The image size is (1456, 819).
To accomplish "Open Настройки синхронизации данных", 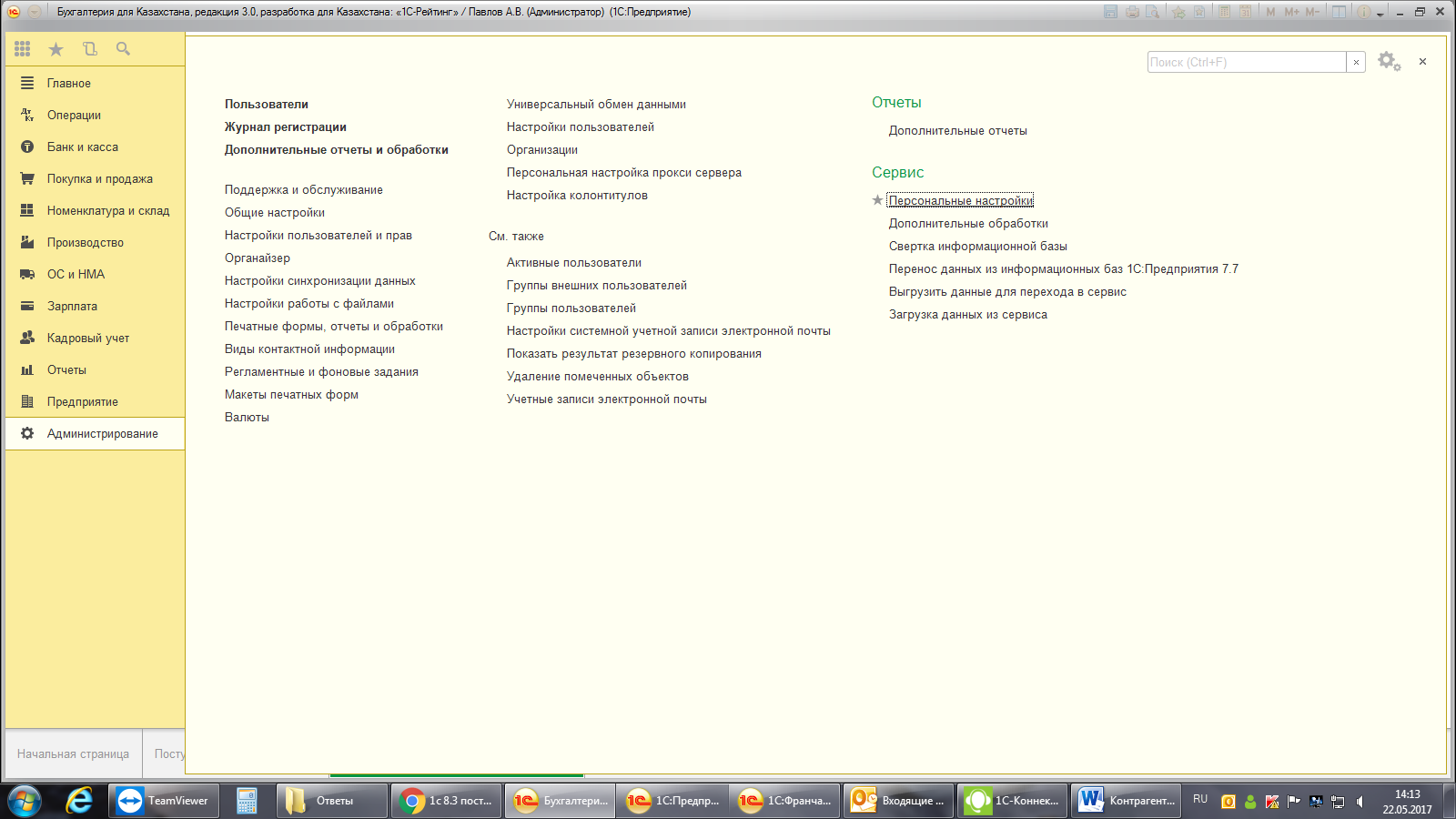I will click(320, 280).
